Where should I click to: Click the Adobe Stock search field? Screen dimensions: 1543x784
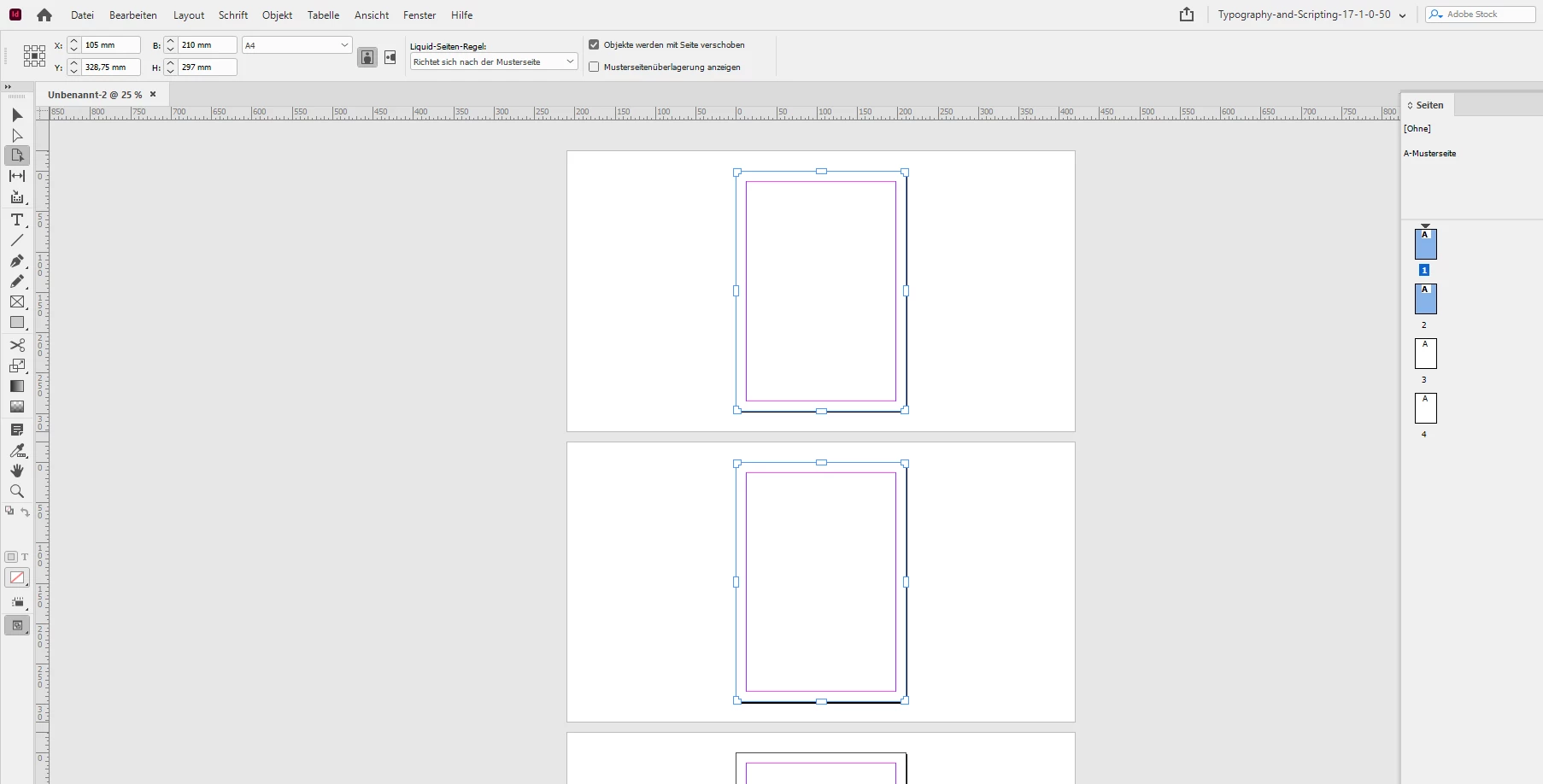pyautogui.click(x=1481, y=15)
